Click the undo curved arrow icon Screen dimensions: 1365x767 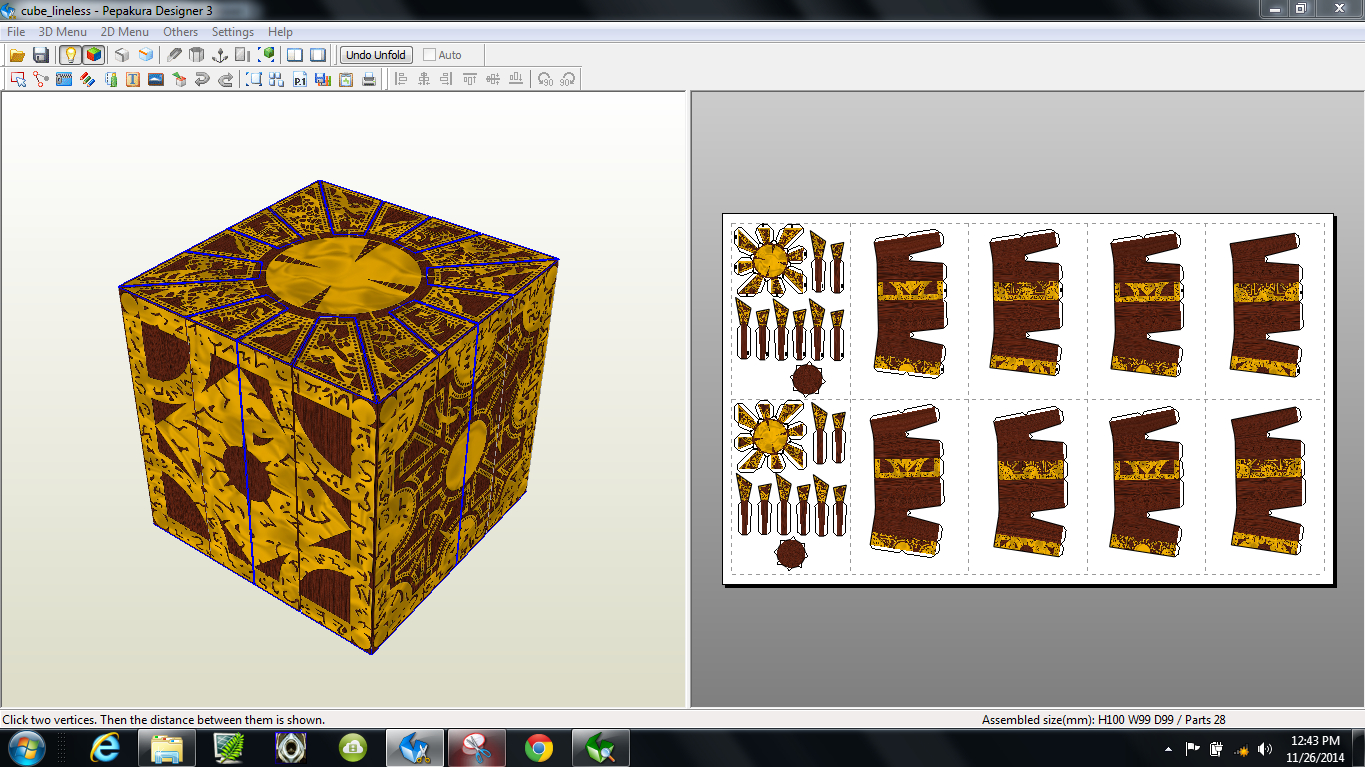202,79
